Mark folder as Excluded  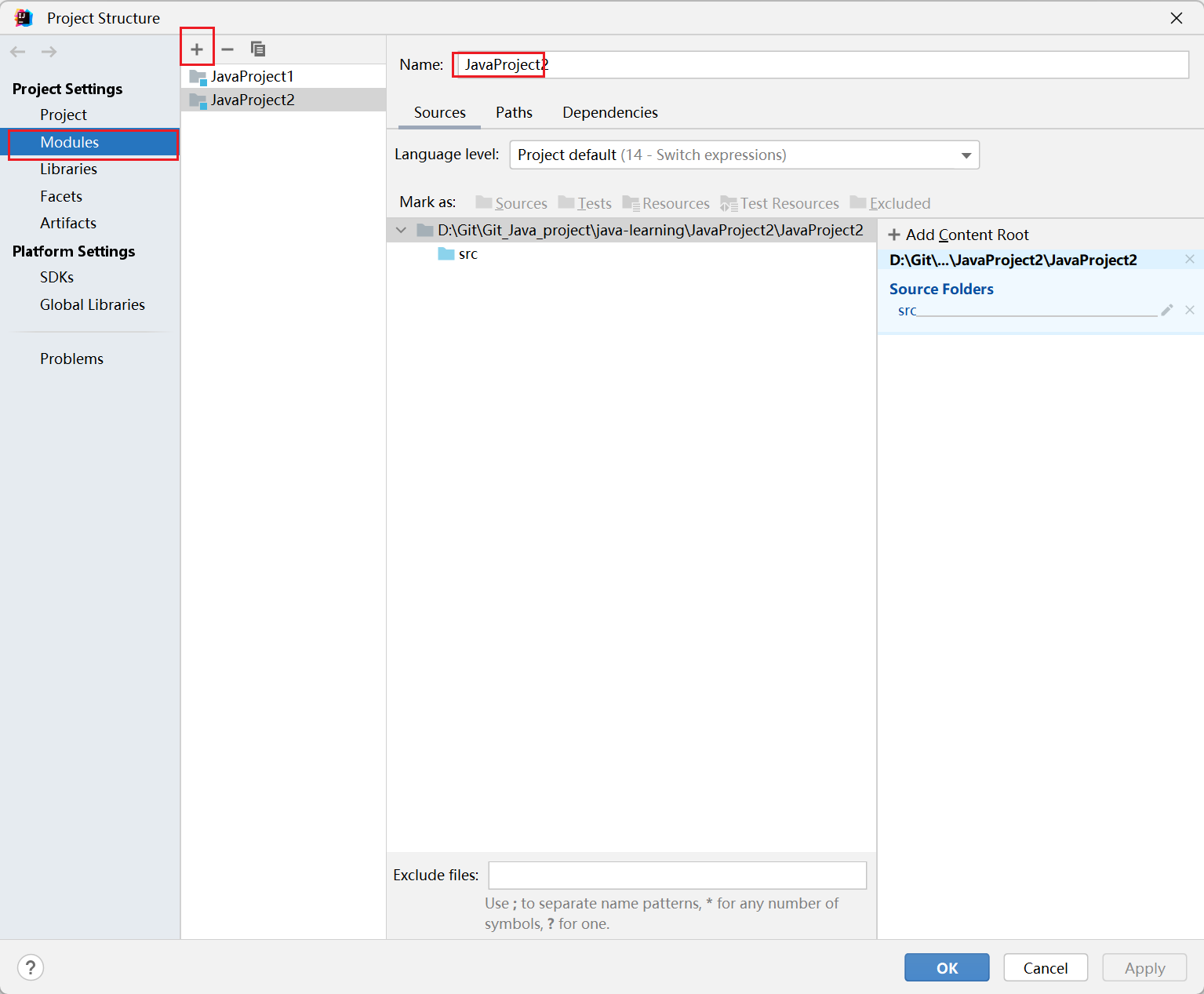click(x=890, y=203)
